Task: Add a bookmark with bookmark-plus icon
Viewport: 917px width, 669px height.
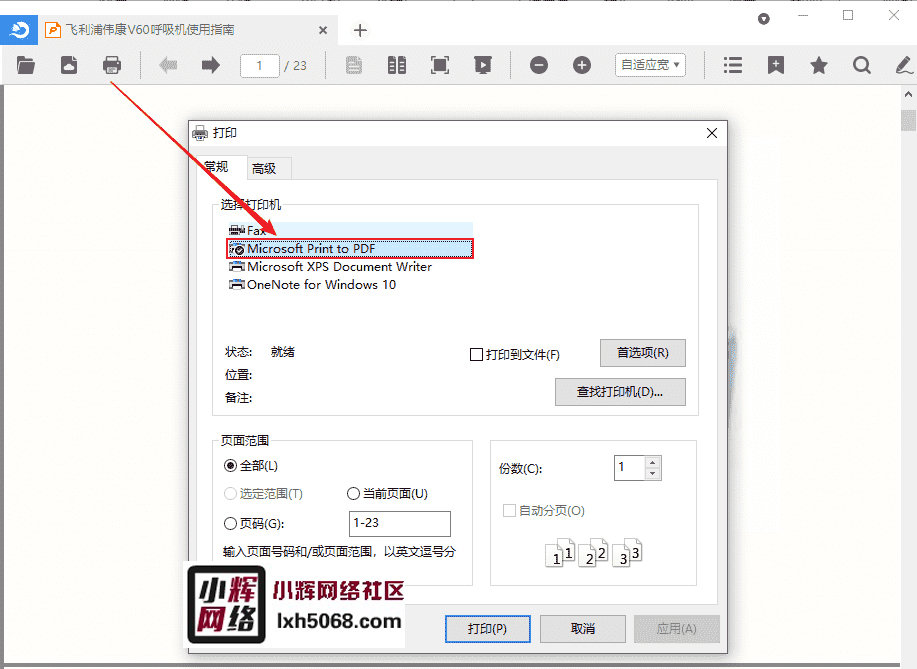Action: click(775, 65)
